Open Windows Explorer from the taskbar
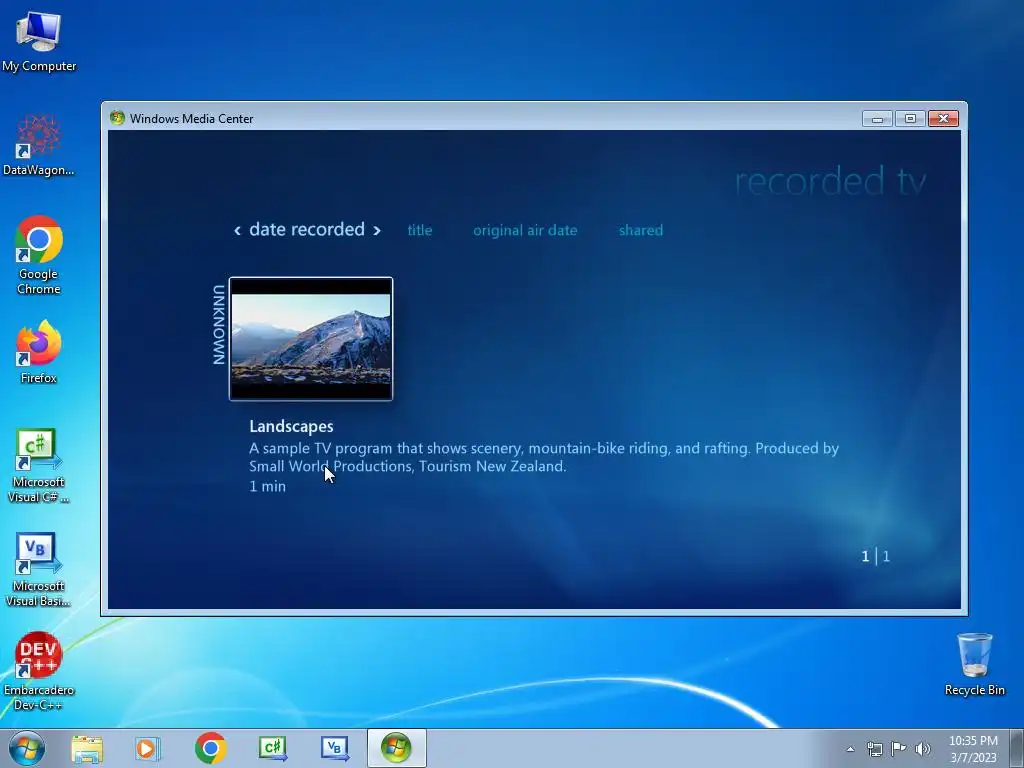 coord(87,748)
